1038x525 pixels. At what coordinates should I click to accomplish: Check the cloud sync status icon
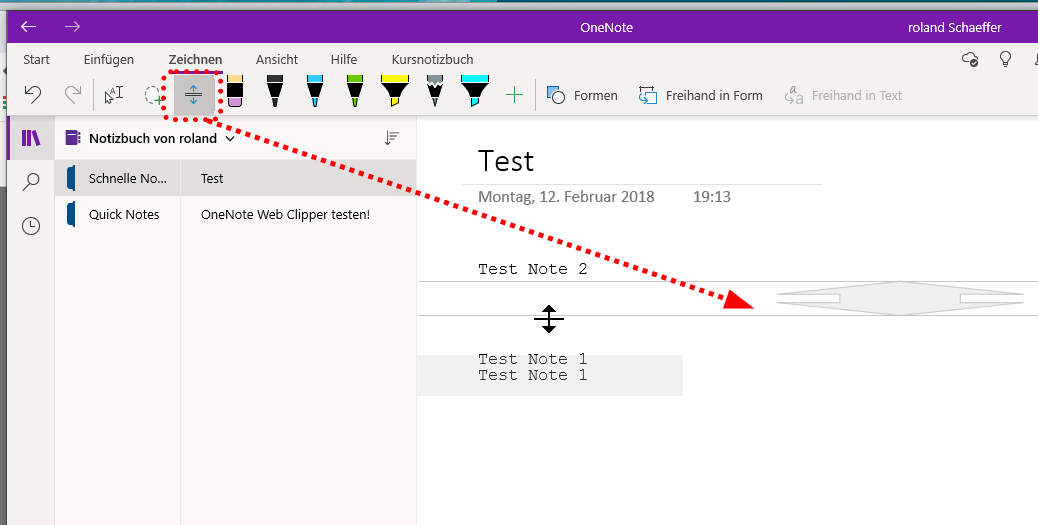[x=970, y=60]
